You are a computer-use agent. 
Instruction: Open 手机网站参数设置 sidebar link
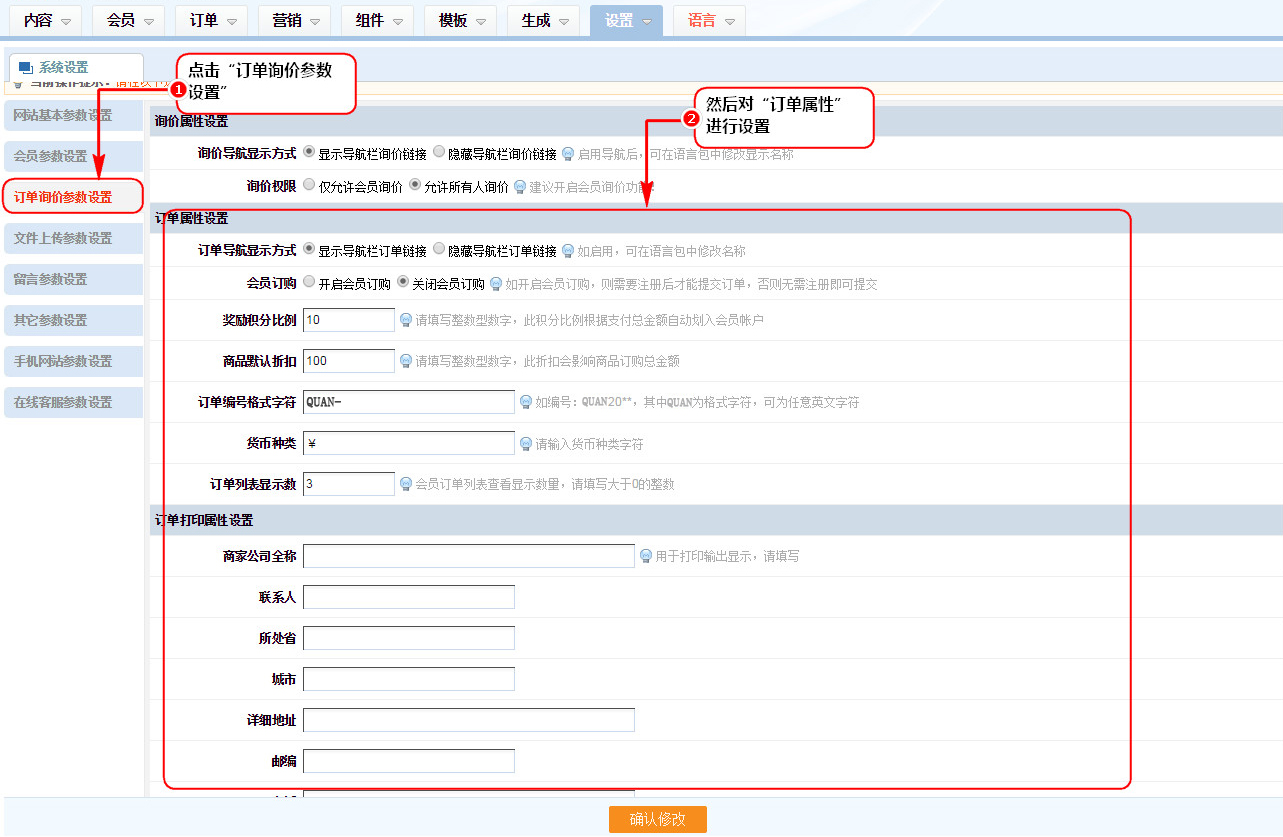click(73, 361)
